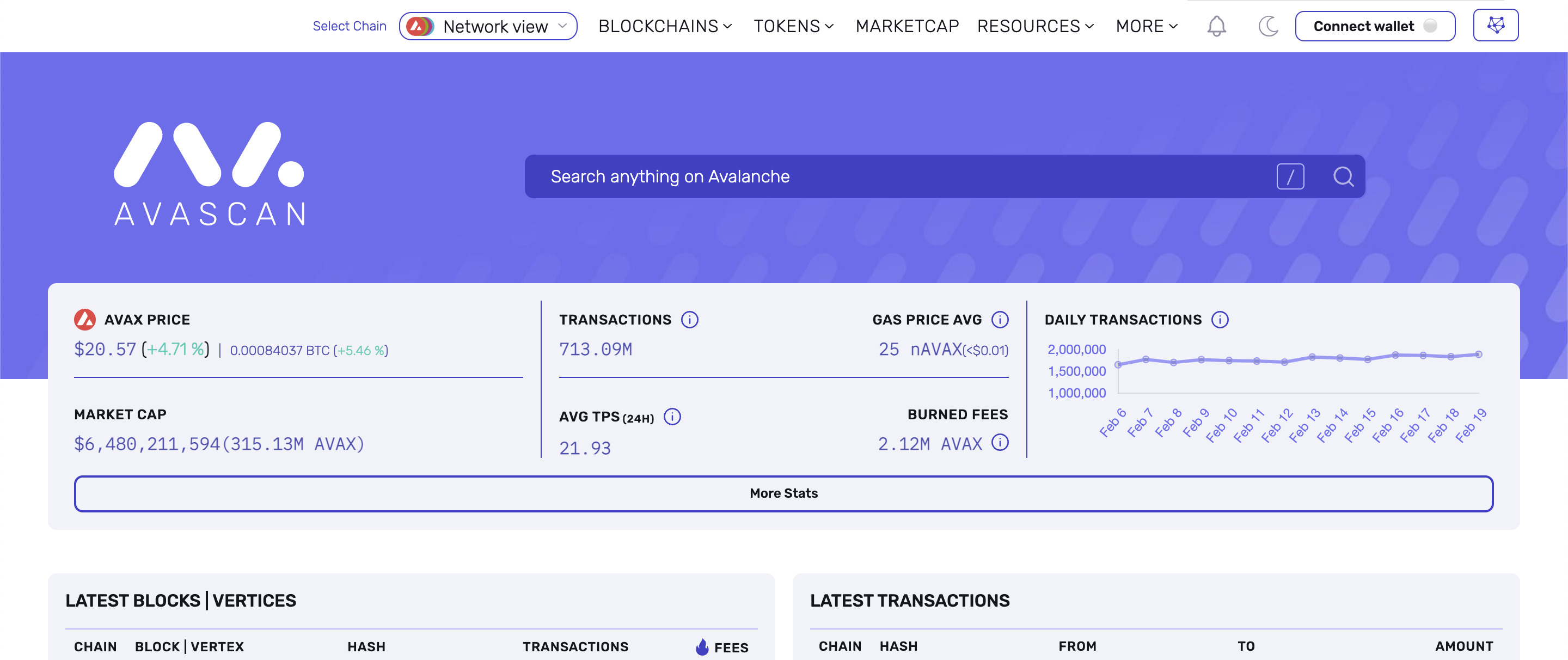Show info for Transactions stat
1568x660 pixels.
pyautogui.click(x=689, y=320)
